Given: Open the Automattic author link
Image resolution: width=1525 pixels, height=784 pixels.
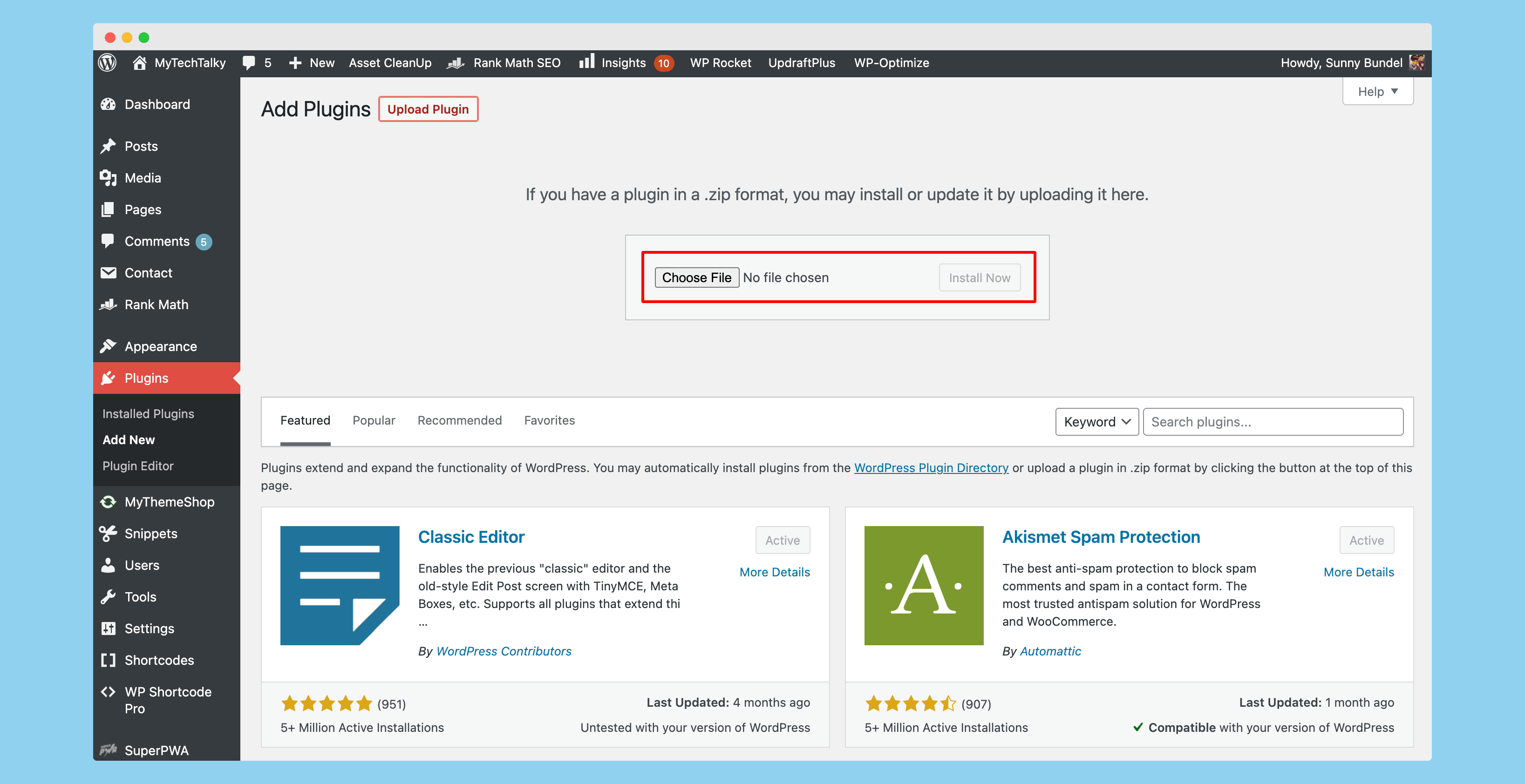Looking at the screenshot, I should point(1050,651).
